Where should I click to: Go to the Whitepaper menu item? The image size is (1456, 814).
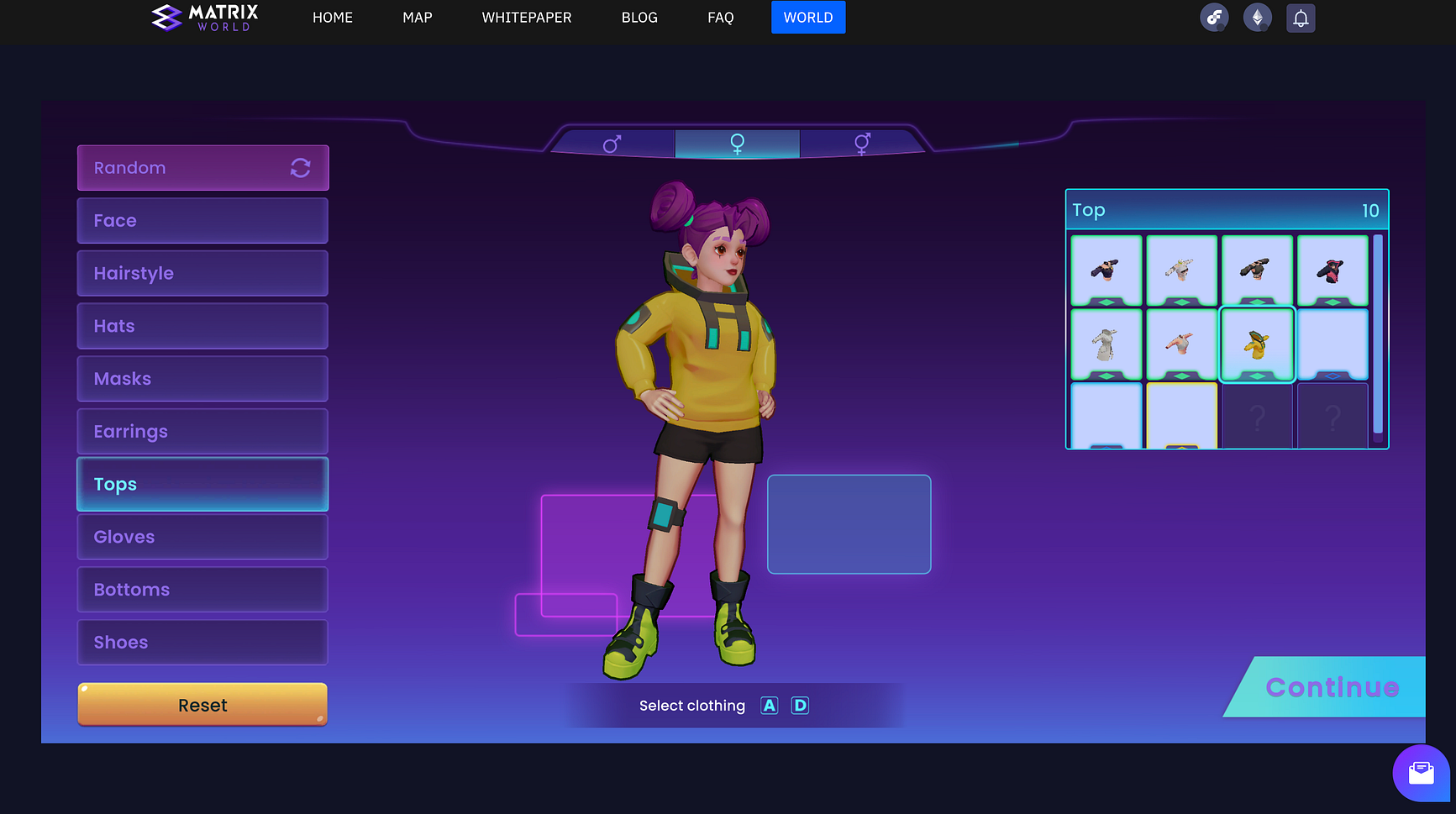click(x=526, y=18)
